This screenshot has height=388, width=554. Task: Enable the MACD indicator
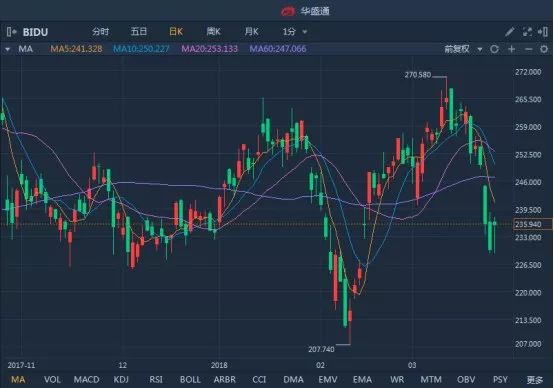coord(87,380)
